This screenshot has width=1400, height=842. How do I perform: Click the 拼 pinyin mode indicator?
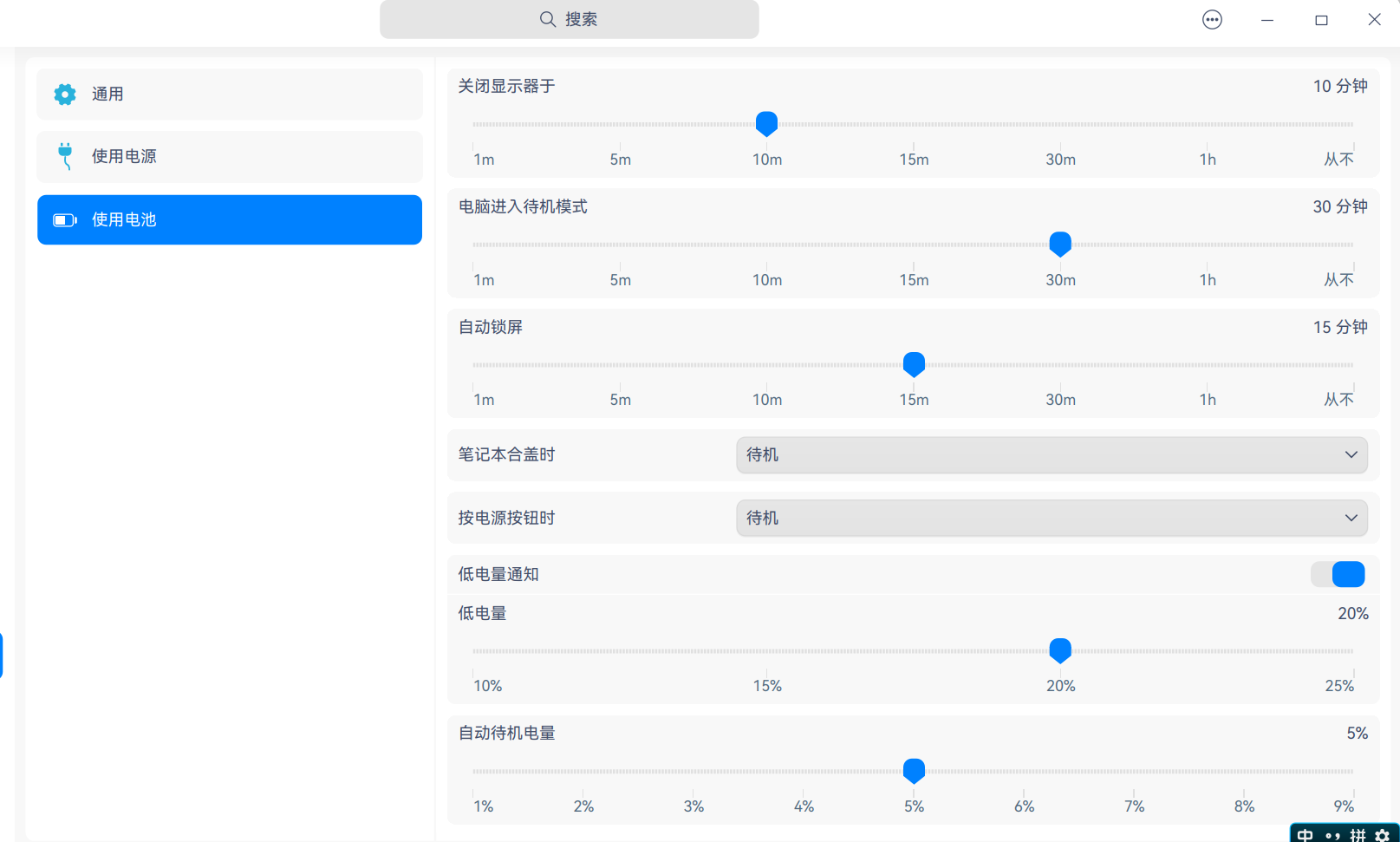tap(1358, 835)
